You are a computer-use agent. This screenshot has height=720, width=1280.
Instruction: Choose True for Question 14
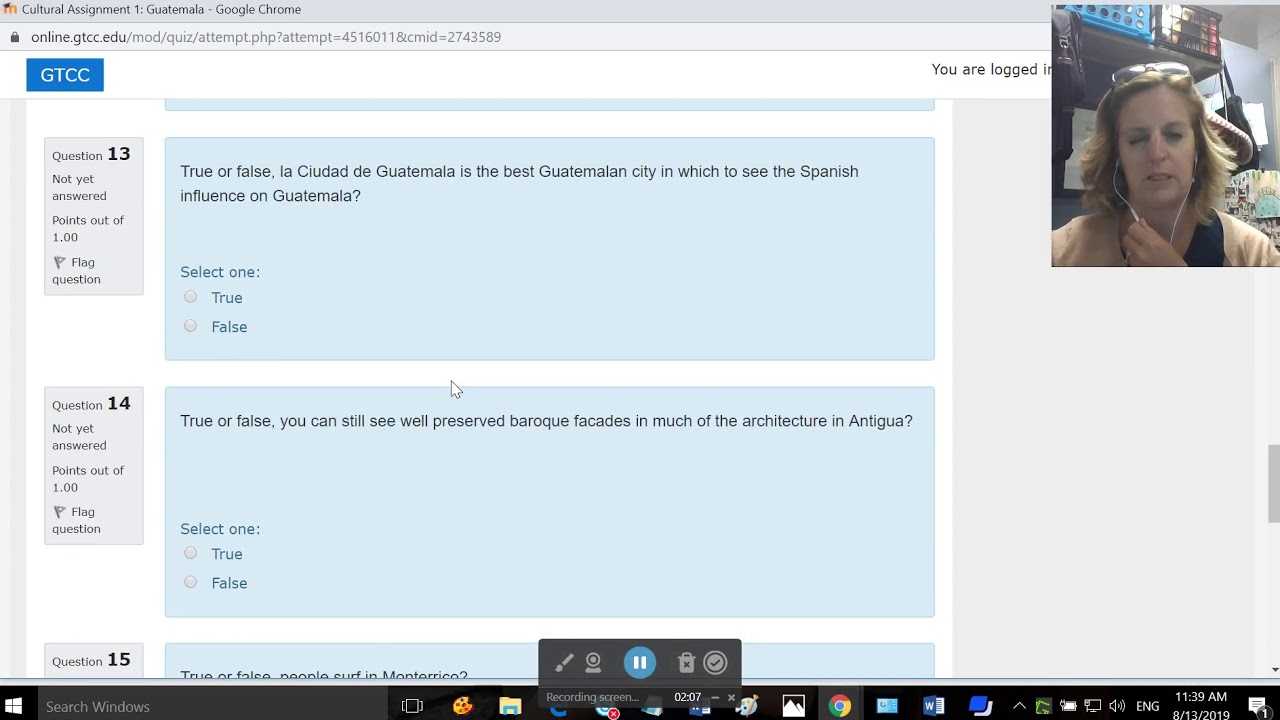click(x=190, y=553)
